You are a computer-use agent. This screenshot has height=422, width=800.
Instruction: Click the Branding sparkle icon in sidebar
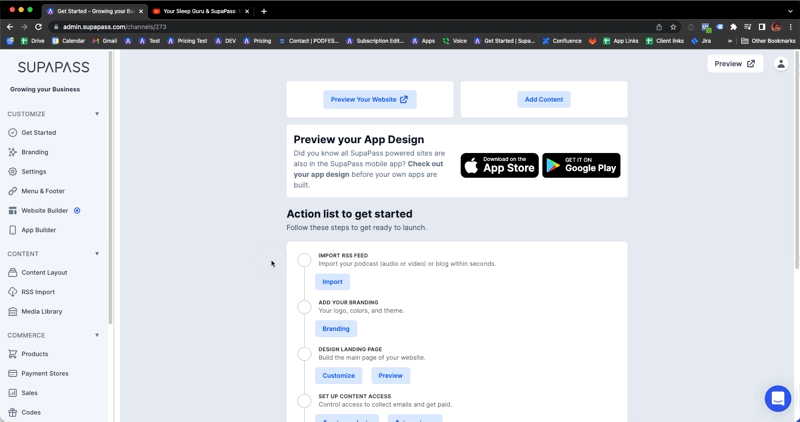coord(13,152)
